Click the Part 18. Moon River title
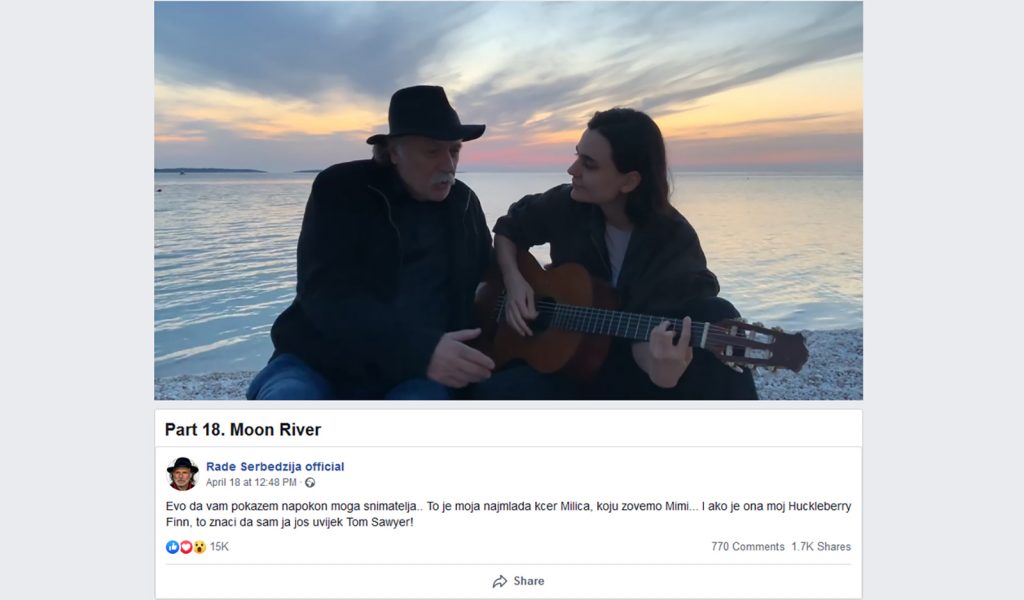1024x600 pixels. pos(243,430)
